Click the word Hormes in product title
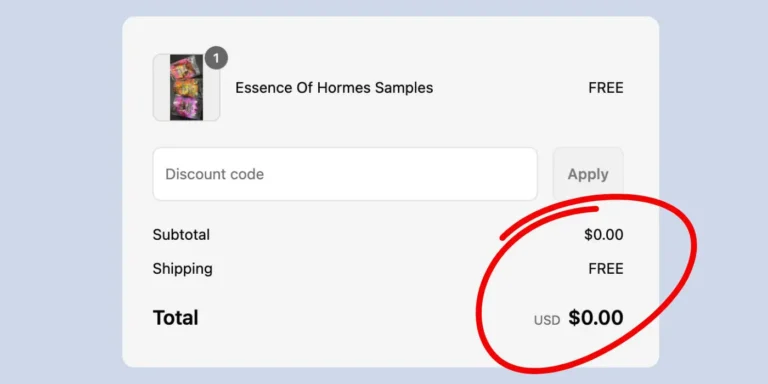 coord(344,88)
